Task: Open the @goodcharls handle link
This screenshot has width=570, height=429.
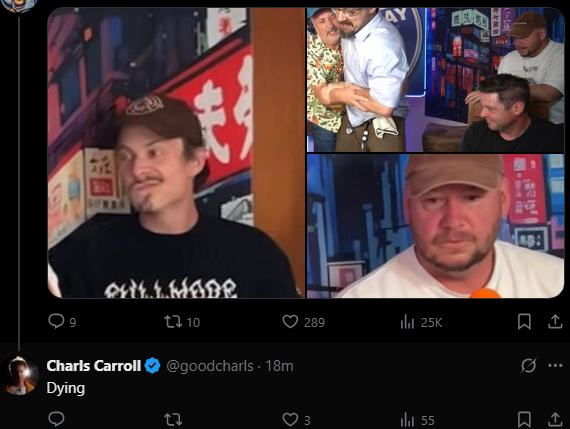Action: click(x=210, y=366)
